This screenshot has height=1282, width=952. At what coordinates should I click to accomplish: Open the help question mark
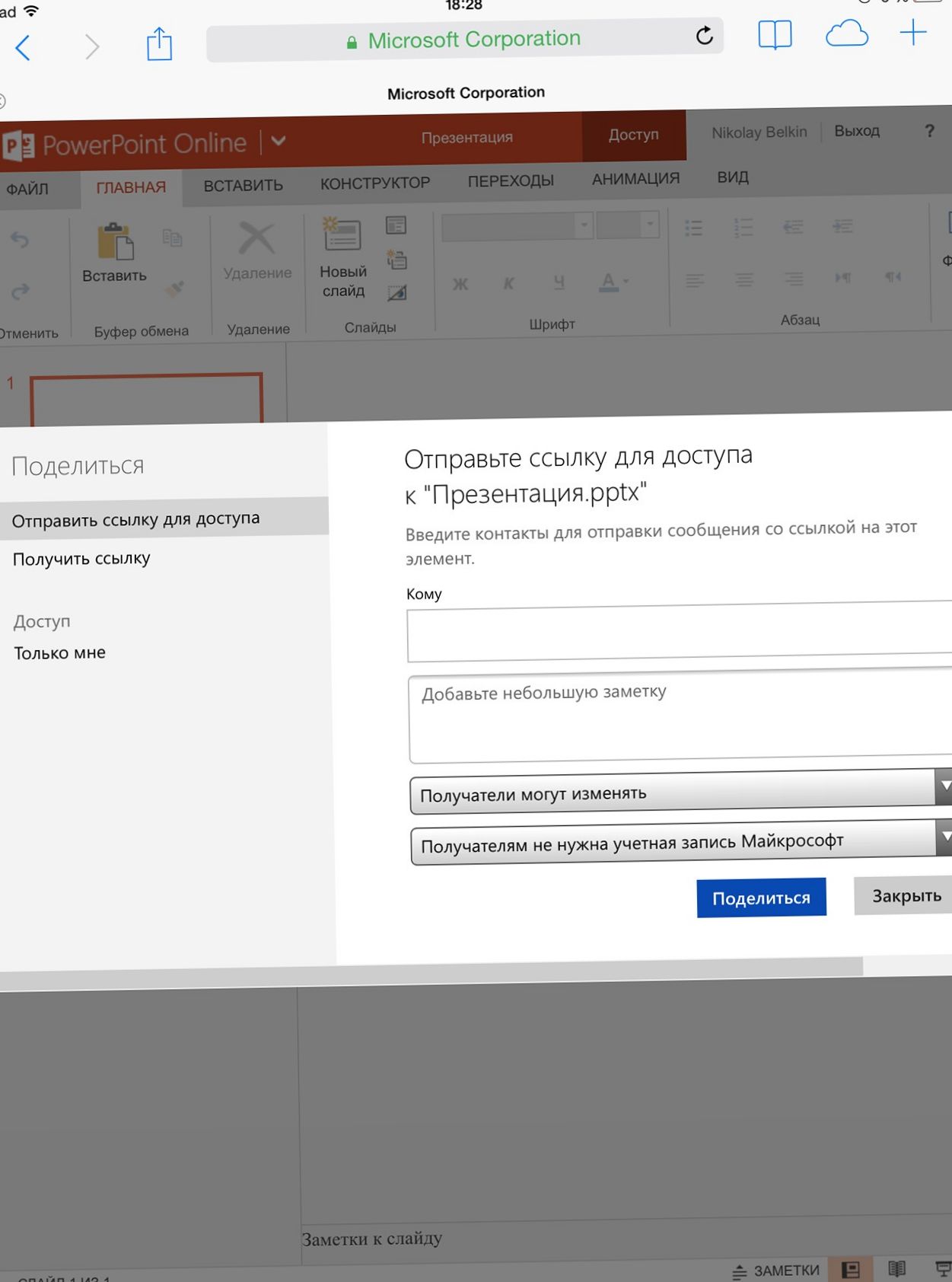pos(929,131)
